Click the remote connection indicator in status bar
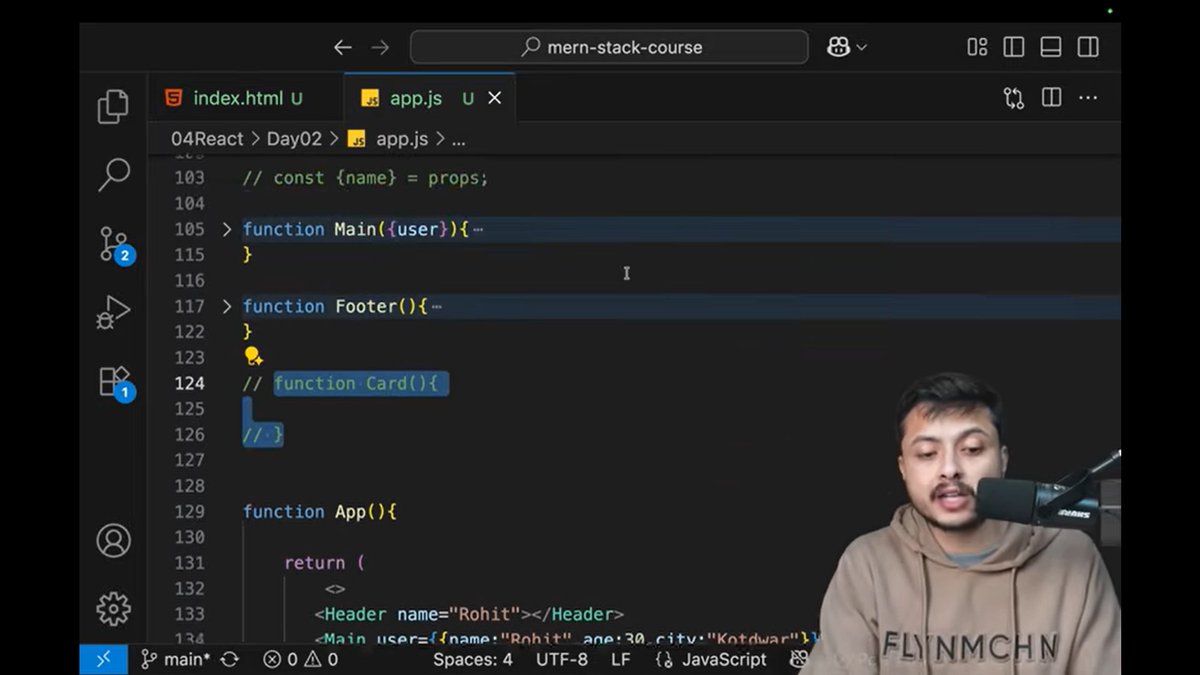1200x675 pixels. [104, 660]
